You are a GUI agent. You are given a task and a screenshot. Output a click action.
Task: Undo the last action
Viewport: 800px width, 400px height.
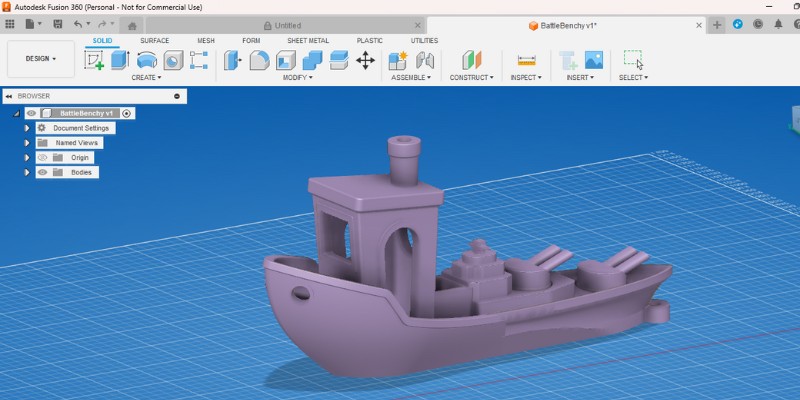pos(78,24)
